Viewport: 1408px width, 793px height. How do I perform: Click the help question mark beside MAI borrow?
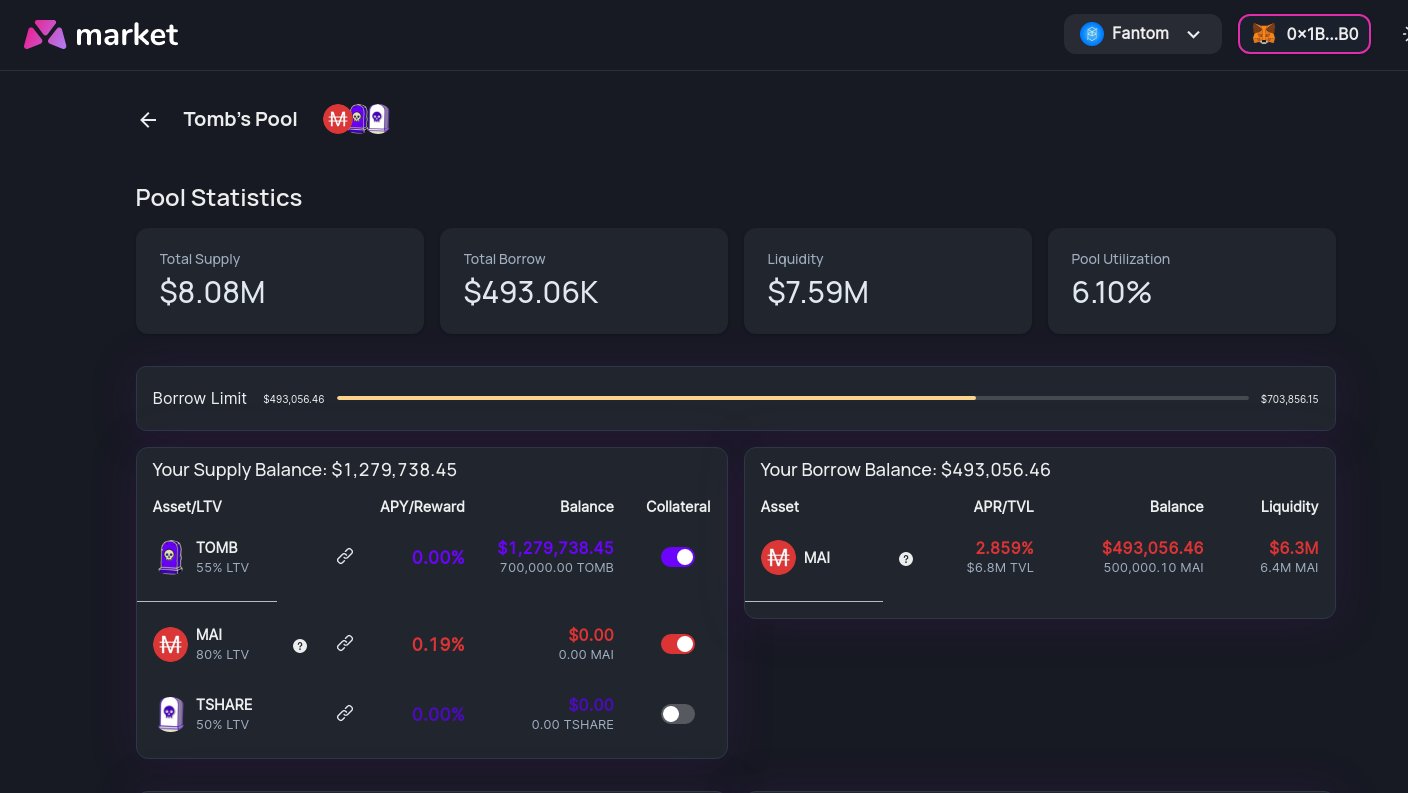coord(906,559)
